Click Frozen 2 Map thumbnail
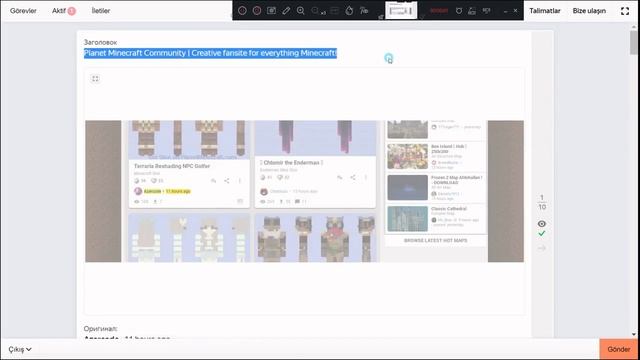The width and height of the screenshot is (640, 360). tap(407, 187)
